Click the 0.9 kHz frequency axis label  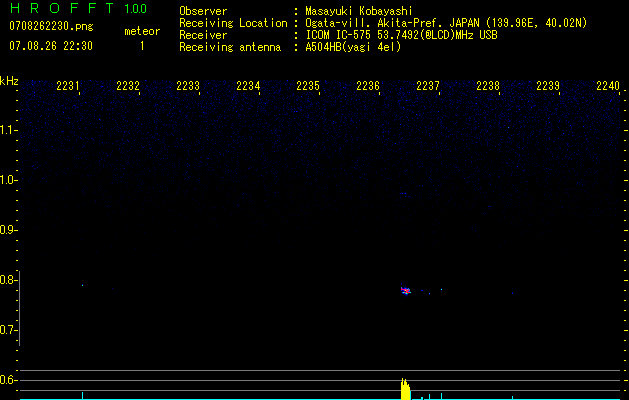(8, 230)
